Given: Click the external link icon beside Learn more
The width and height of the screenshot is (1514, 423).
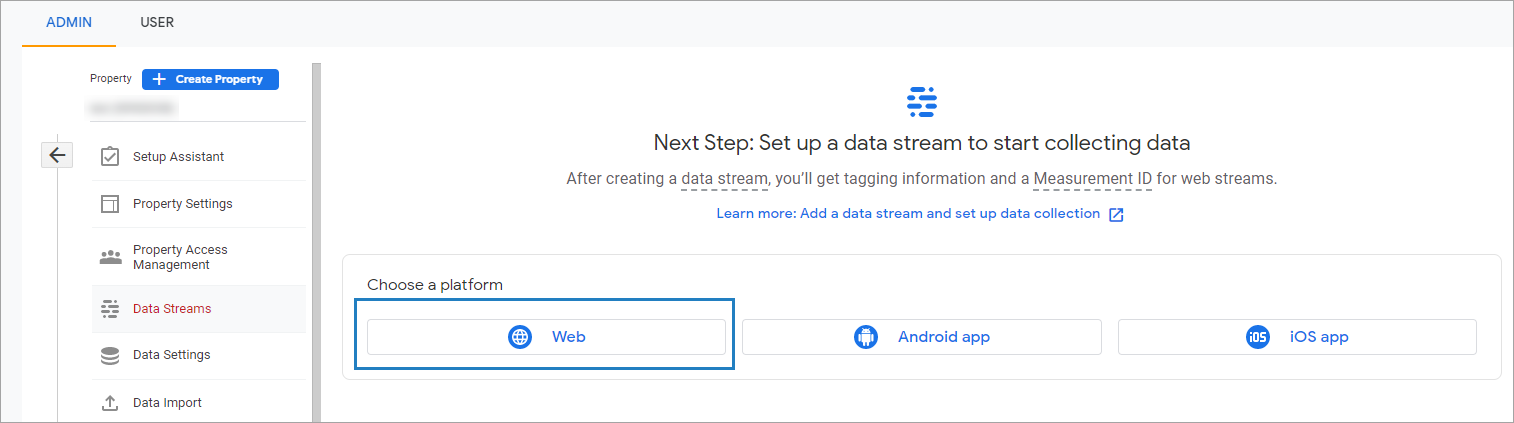Looking at the screenshot, I should [1117, 214].
